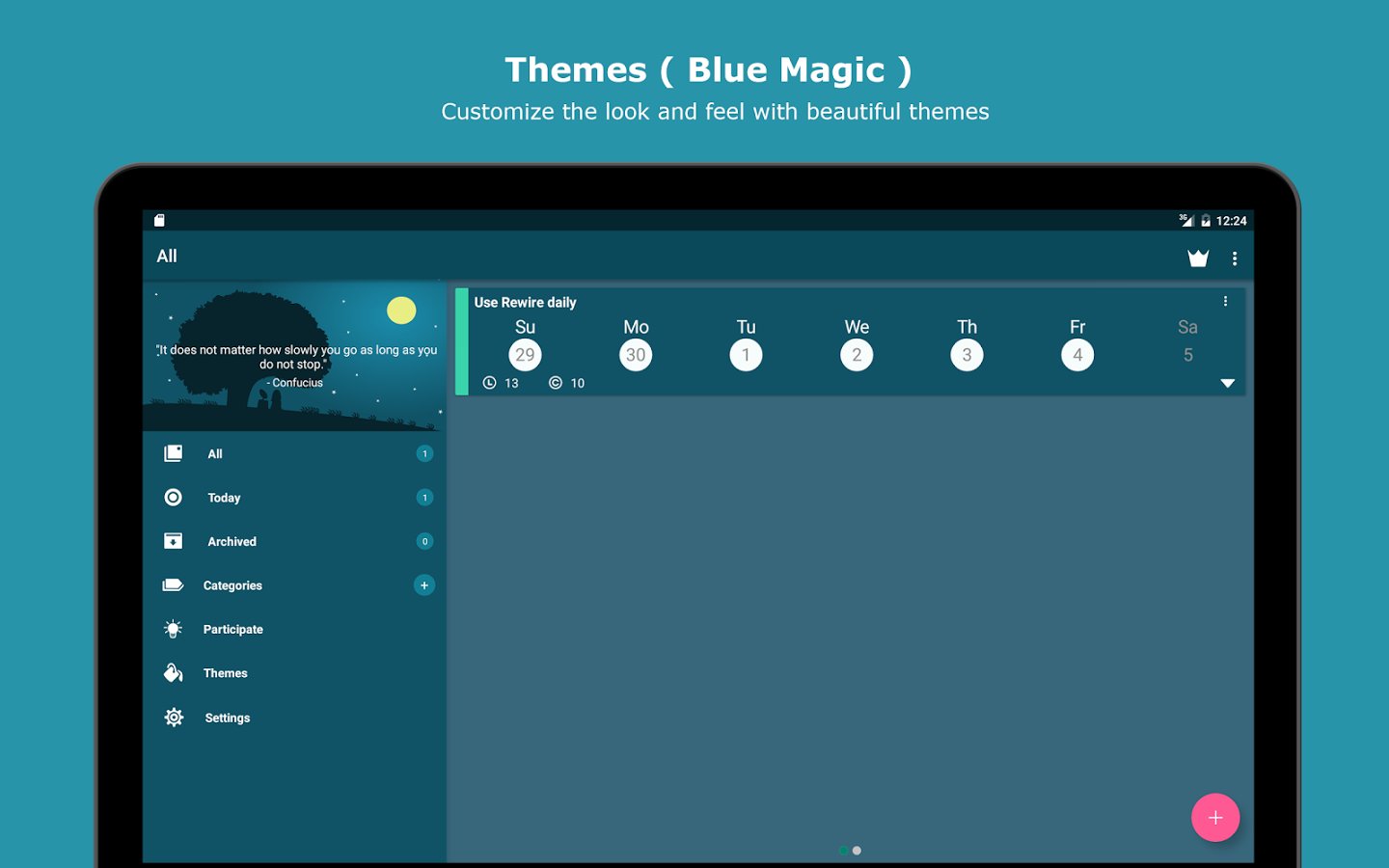Toggle Monday 30 completion circle

click(x=636, y=355)
